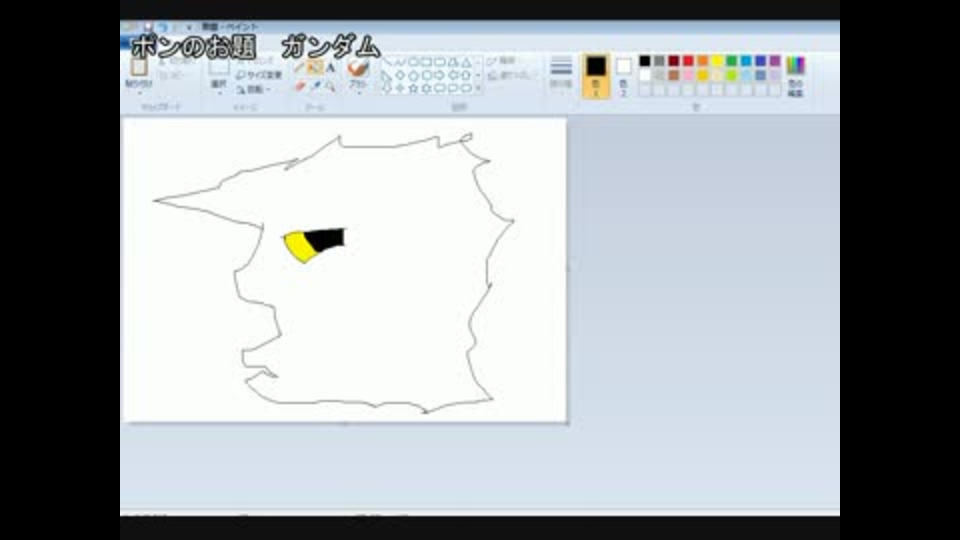Activate the Color 2 (色2) background box
Viewport: 960px width, 540px height.
point(623,75)
